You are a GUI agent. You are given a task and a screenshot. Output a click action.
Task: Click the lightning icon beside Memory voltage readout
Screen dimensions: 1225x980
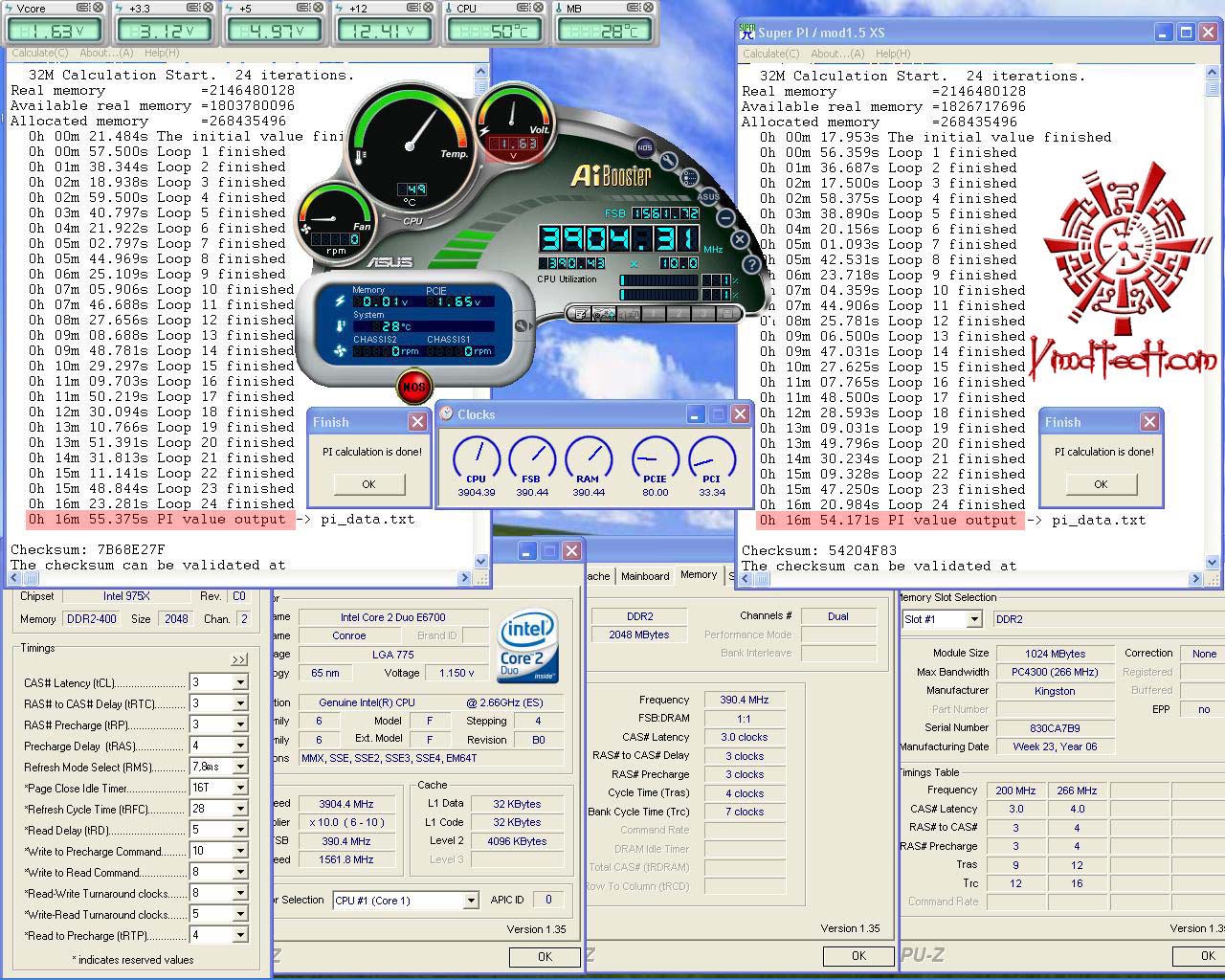click(340, 301)
